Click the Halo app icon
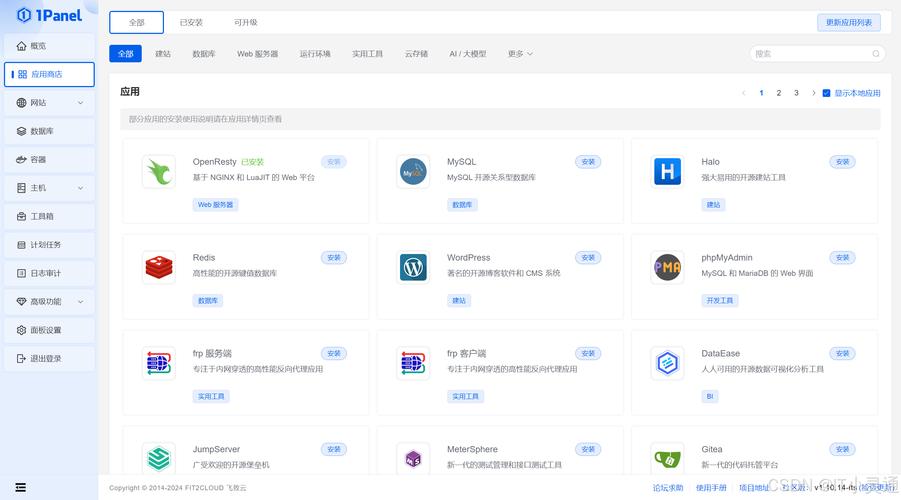 (x=667, y=171)
